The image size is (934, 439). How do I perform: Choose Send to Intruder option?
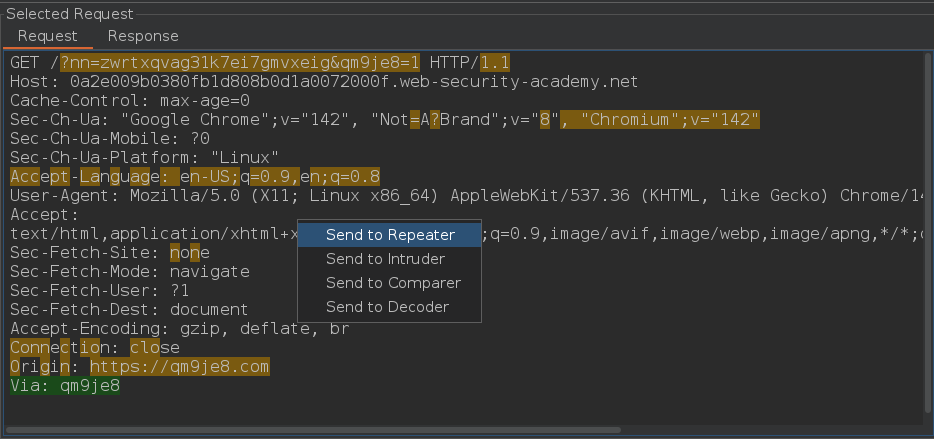(385, 259)
